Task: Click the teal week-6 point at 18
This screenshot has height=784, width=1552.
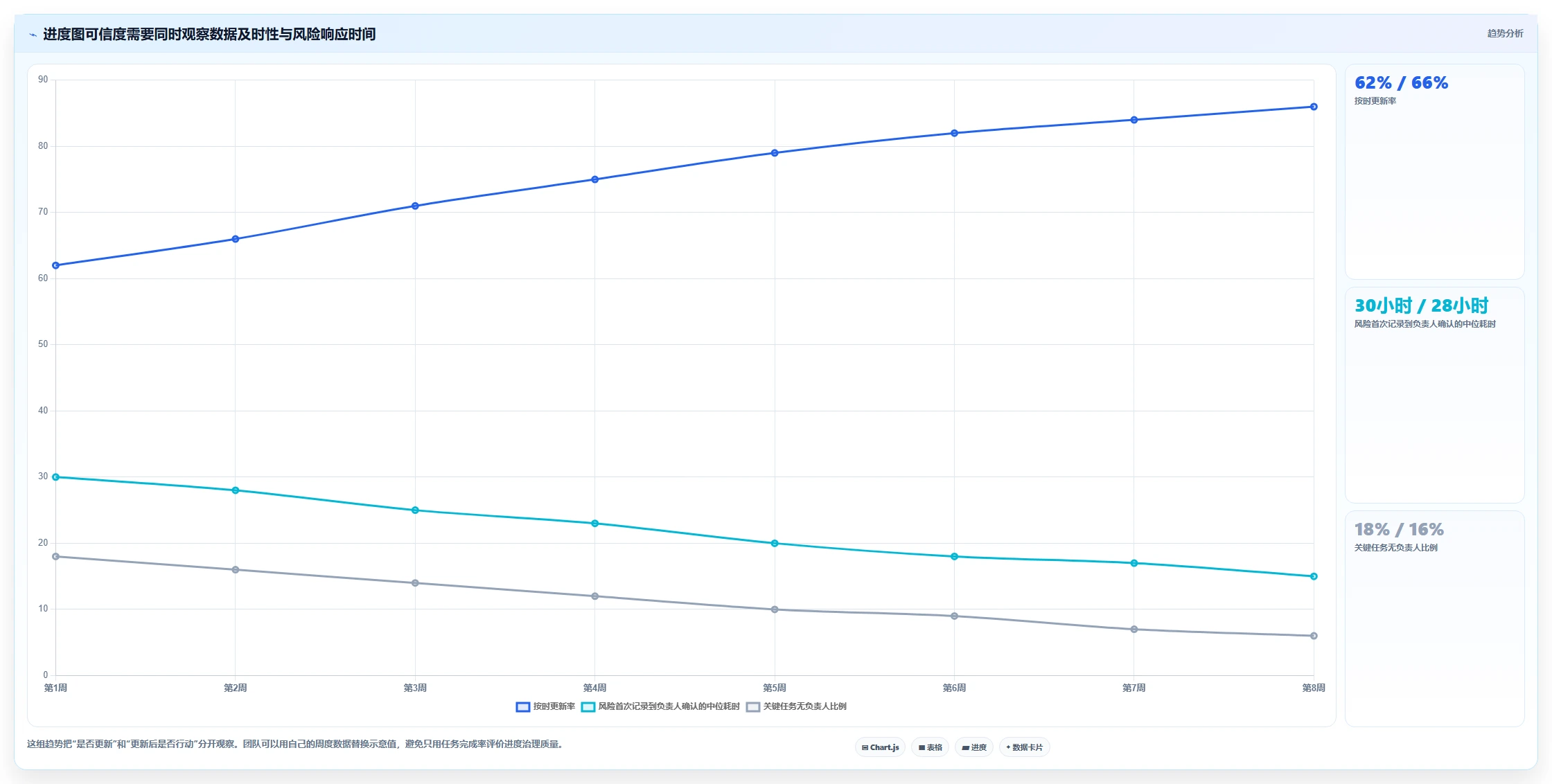Action: (954, 556)
